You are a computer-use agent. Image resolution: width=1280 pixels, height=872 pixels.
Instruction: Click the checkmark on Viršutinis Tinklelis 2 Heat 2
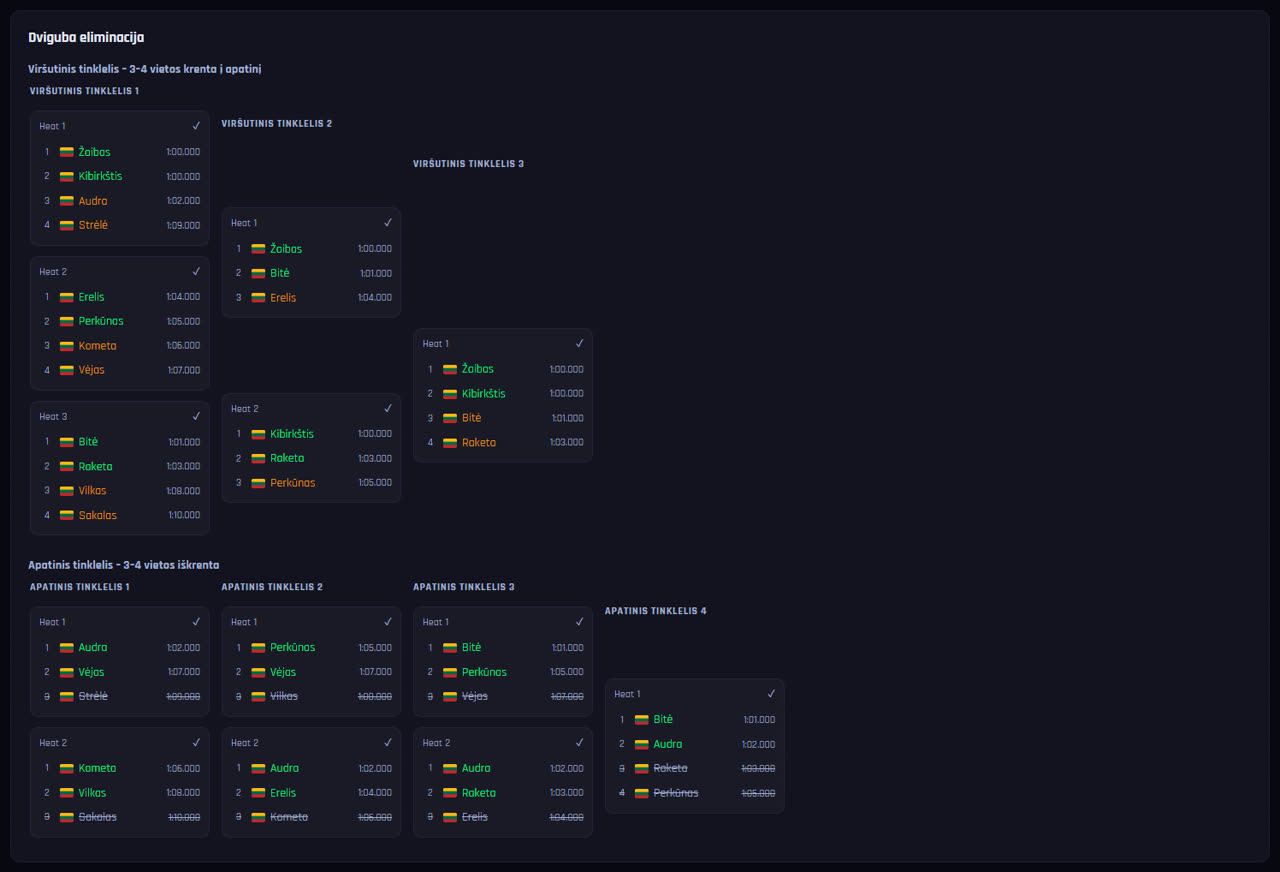coord(388,408)
